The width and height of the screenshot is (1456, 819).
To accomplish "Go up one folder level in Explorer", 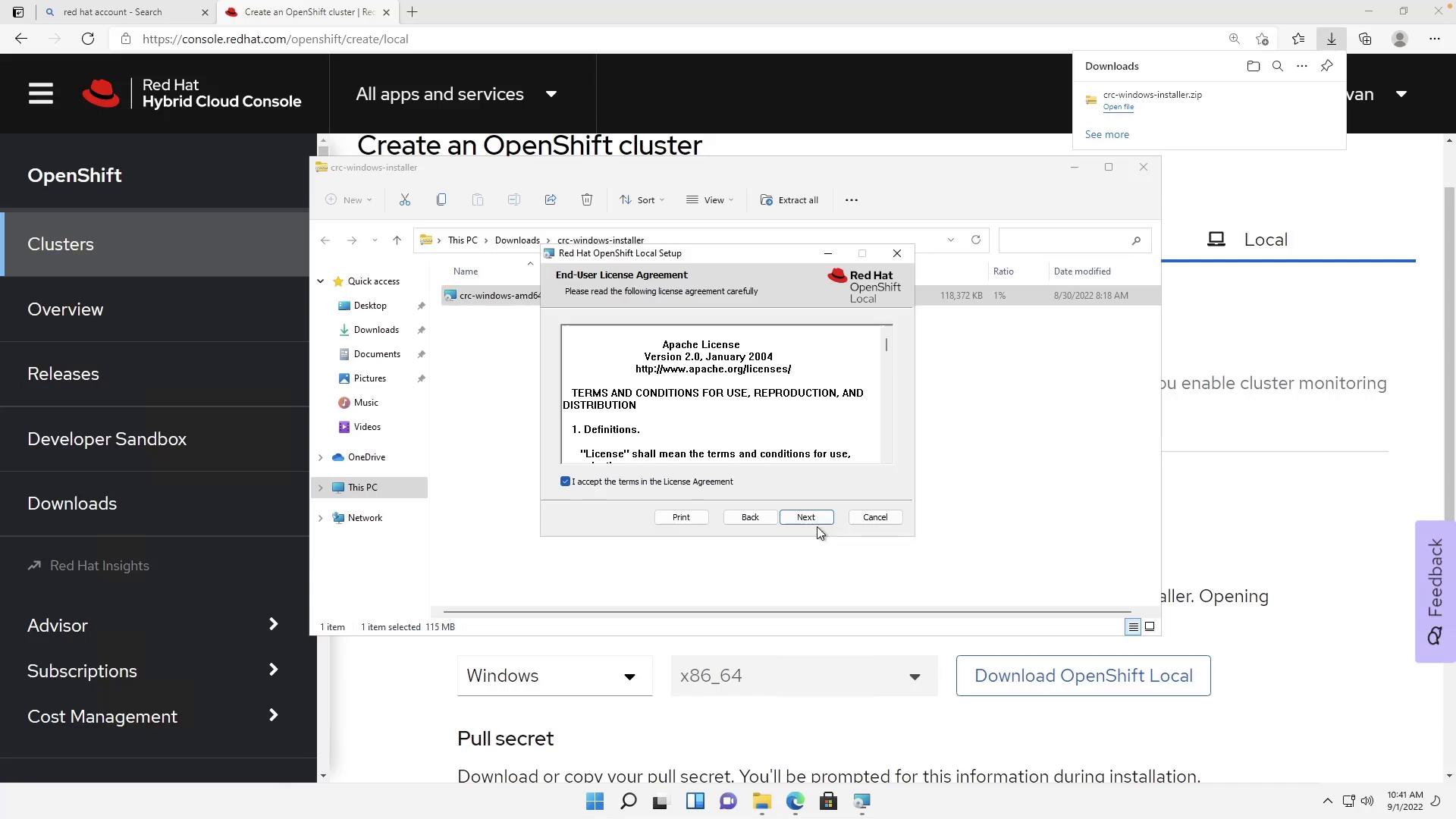I will point(397,240).
